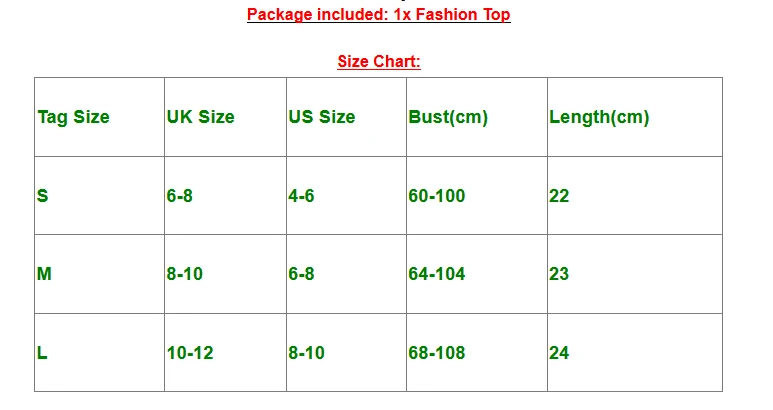The height and width of the screenshot is (410, 773).
Task: Click the 'M' tag size cell
Action: (x=44, y=274)
